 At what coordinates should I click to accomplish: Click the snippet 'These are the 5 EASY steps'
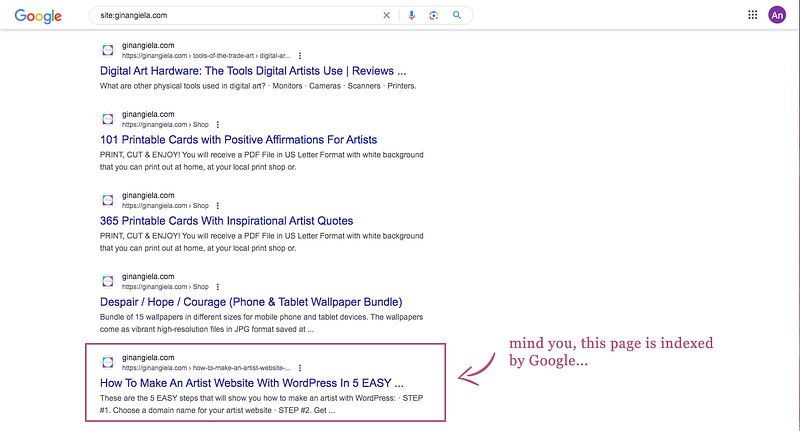coord(261,404)
